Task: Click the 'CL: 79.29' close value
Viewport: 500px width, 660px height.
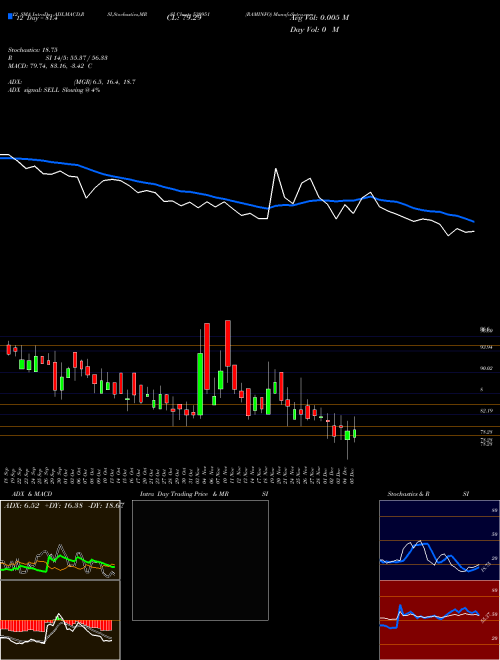Action: (x=184, y=18)
